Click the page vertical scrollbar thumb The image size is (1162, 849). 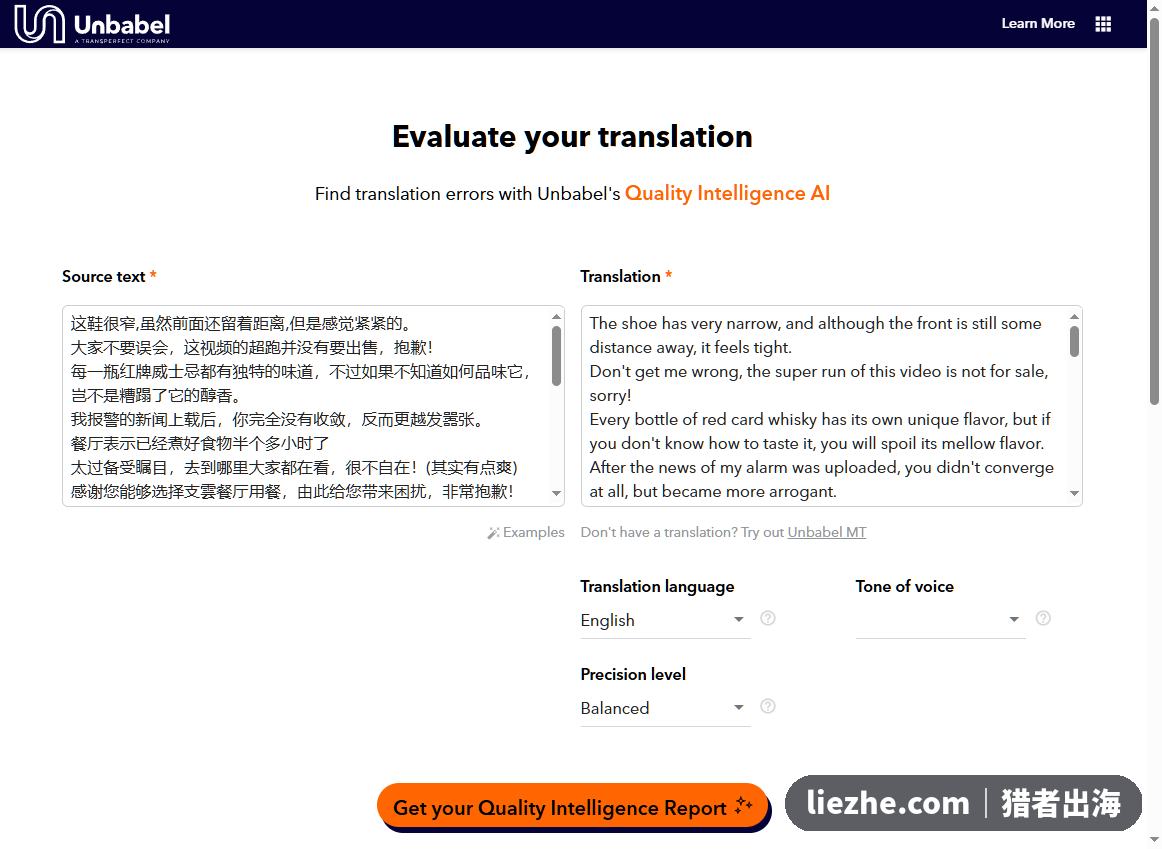tap(1155, 211)
